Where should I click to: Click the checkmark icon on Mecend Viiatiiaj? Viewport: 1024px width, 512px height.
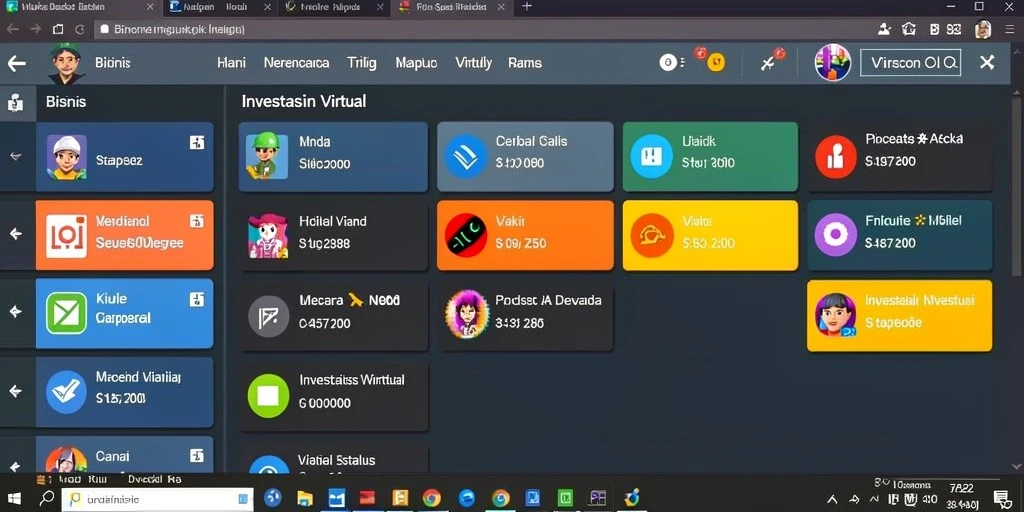click(66, 392)
